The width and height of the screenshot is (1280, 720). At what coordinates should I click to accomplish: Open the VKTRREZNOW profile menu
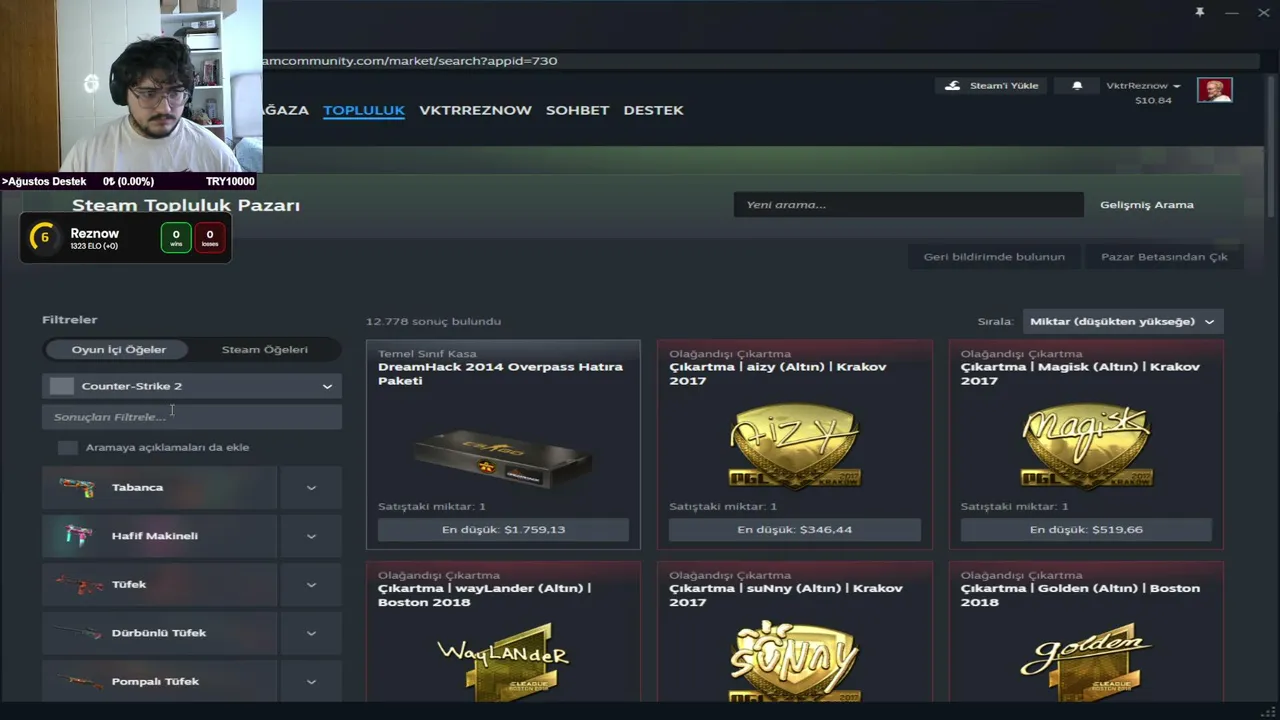point(475,110)
